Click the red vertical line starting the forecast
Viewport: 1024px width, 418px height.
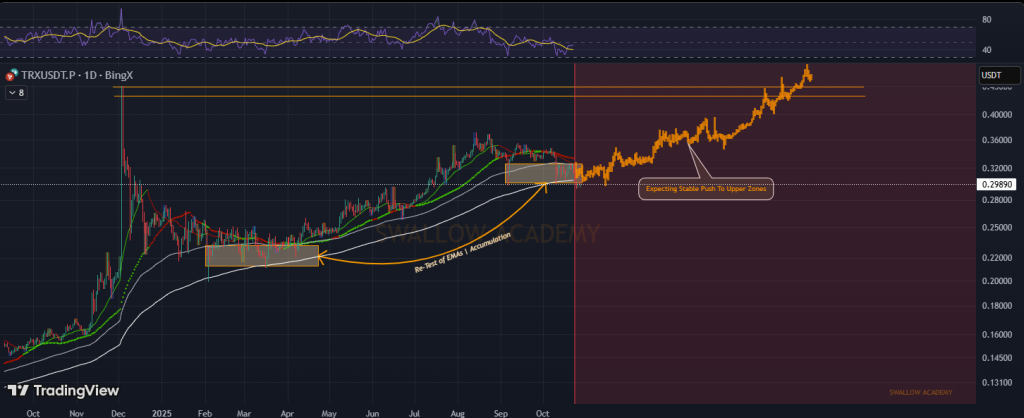coord(575,300)
